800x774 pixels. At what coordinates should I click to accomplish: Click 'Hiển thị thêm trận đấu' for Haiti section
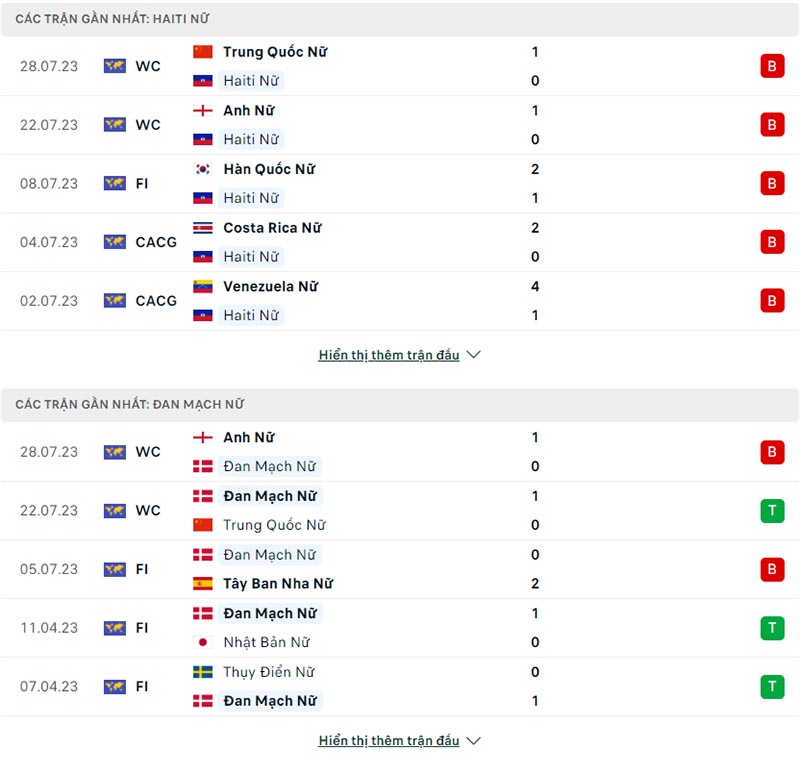[x=389, y=355]
